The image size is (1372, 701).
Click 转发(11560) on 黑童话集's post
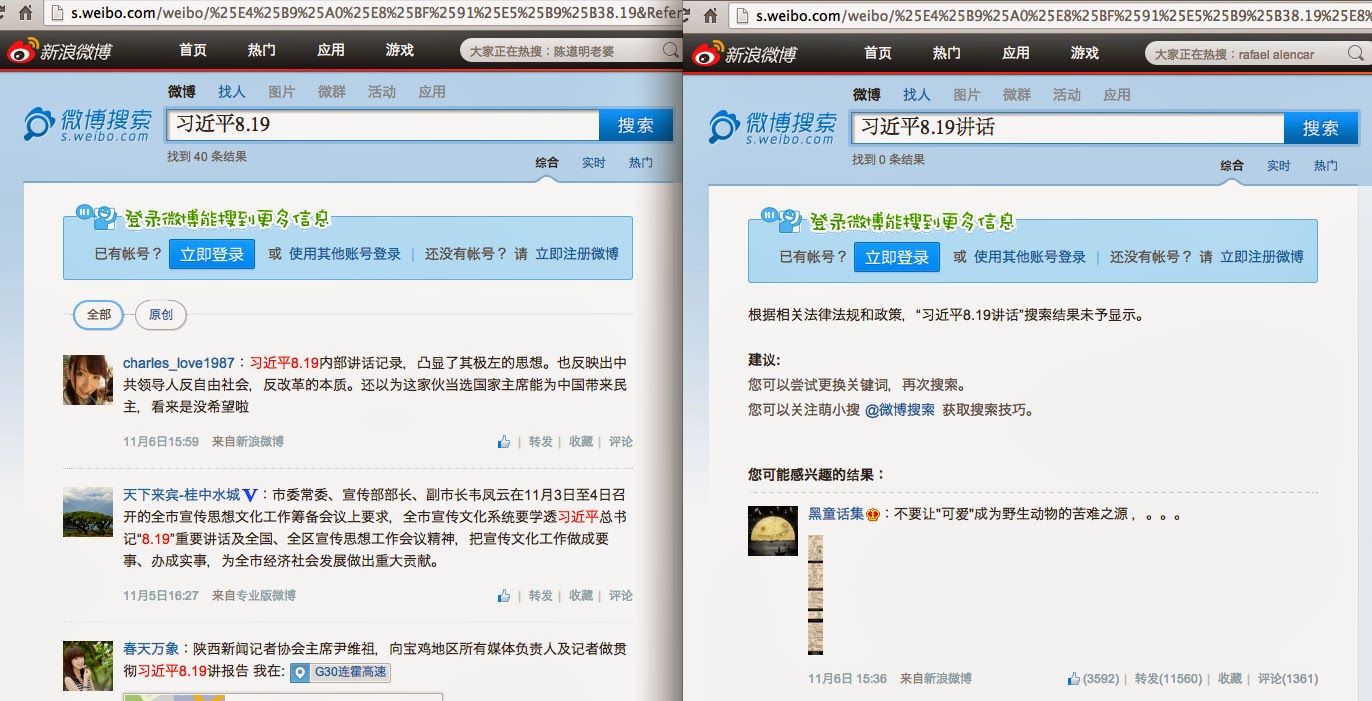tap(1168, 679)
